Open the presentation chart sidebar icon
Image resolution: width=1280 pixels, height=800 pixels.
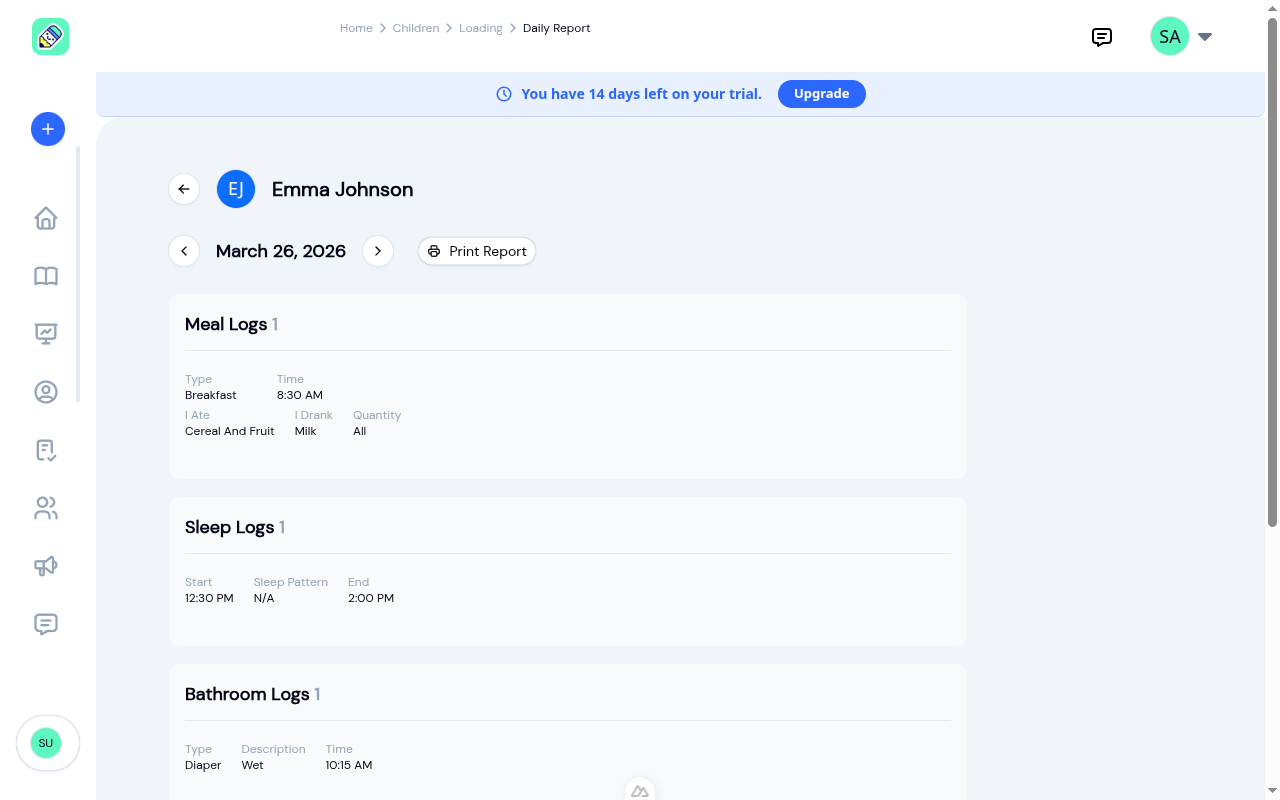coord(46,334)
